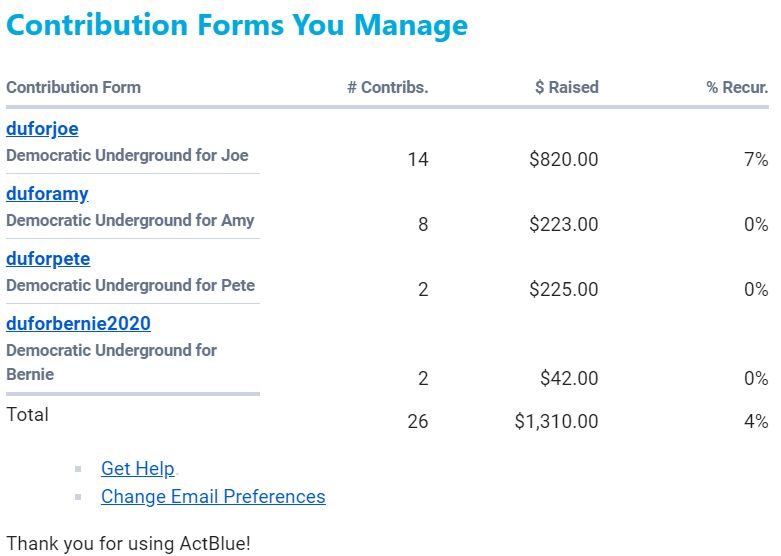Click the $820.00 raised amount
Viewport: 781px width, 556px height.
(564, 160)
